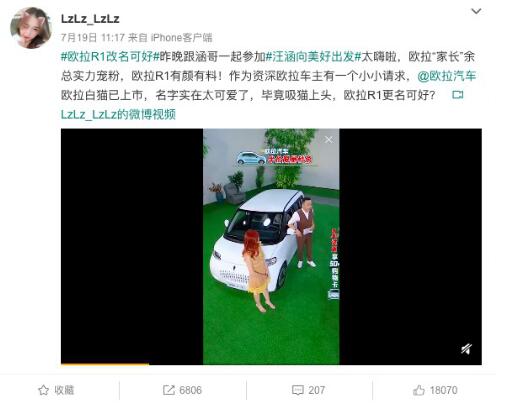Click the video camera icon before the video link
The height and width of the screenshot is (407, 518).
pos(457,95)
